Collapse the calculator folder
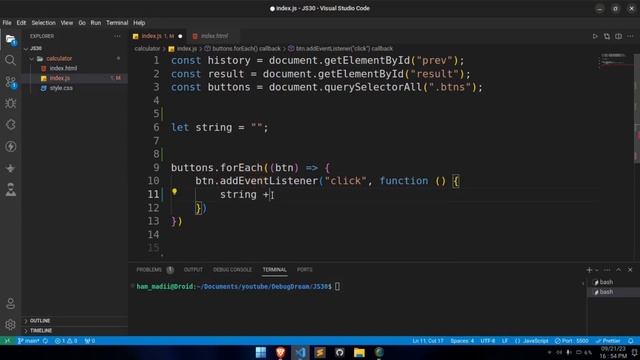The width and height of the screenshot is (640, 360). 32,59
